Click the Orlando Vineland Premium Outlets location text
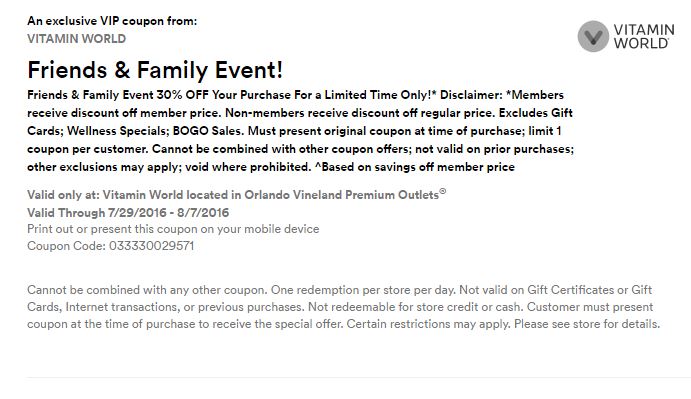The width and height of the screenshot is (691, 399). [x=342, y=195]
